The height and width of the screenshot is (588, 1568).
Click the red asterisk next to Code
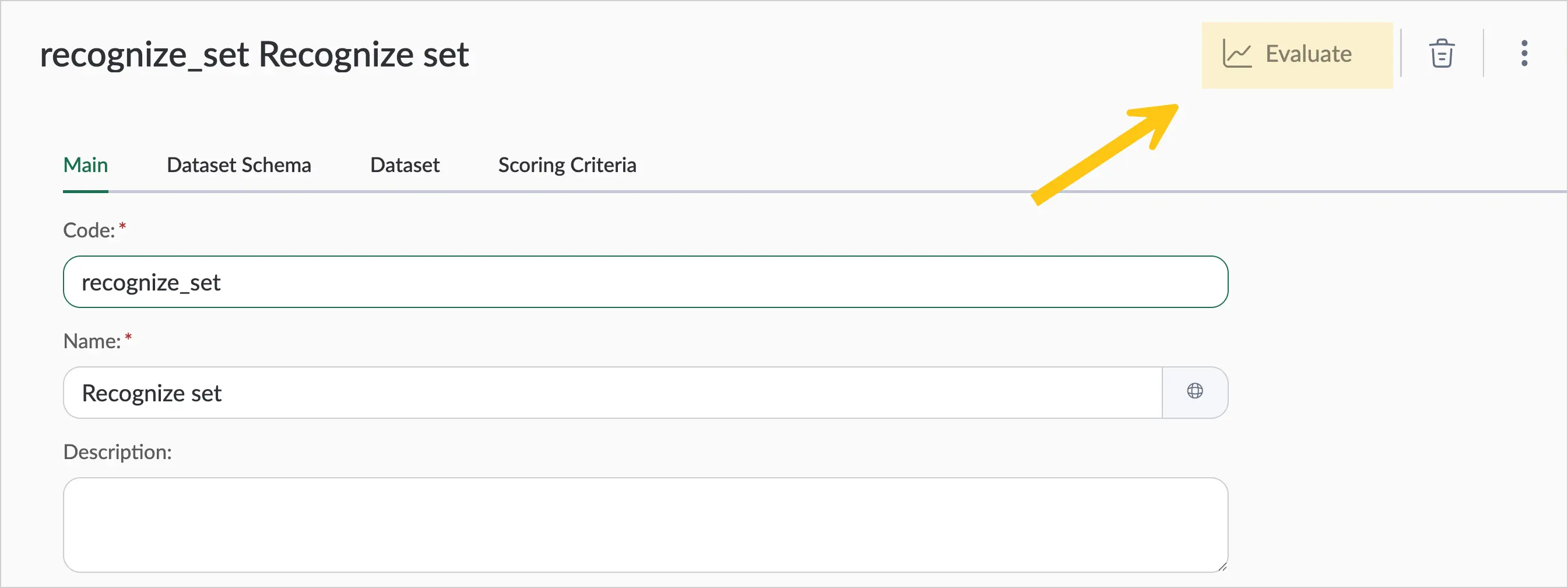pyautogui.click(x=122, y=227)
